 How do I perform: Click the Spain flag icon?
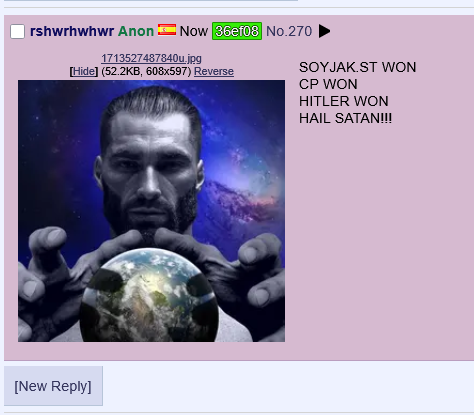167,30
